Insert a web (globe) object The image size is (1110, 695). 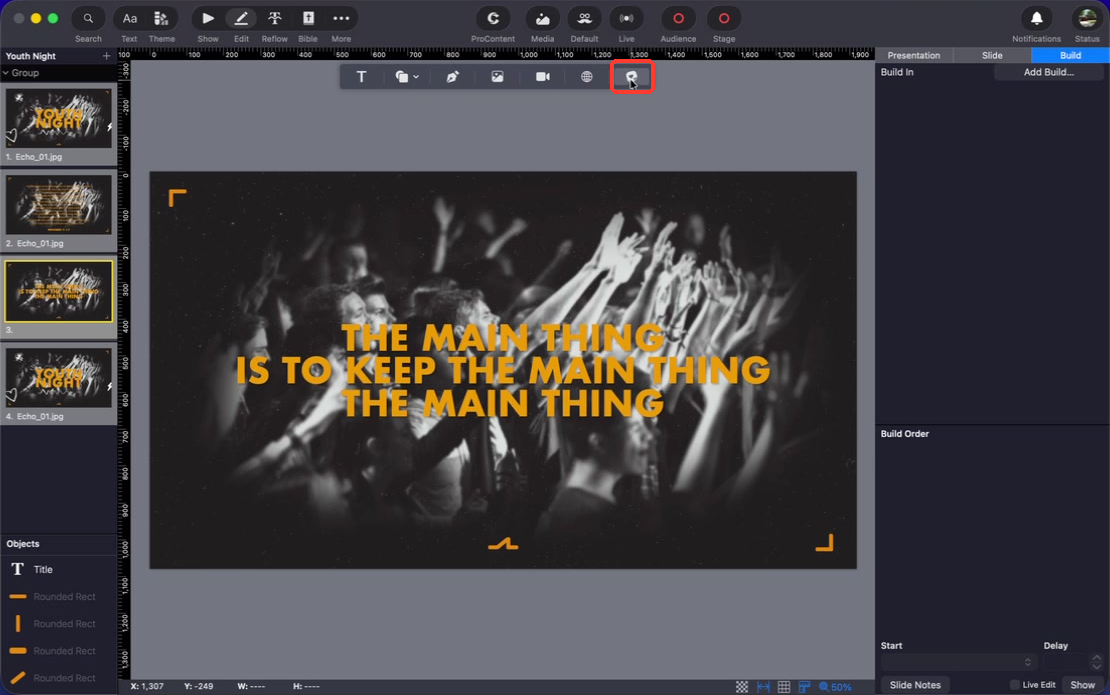587,76
